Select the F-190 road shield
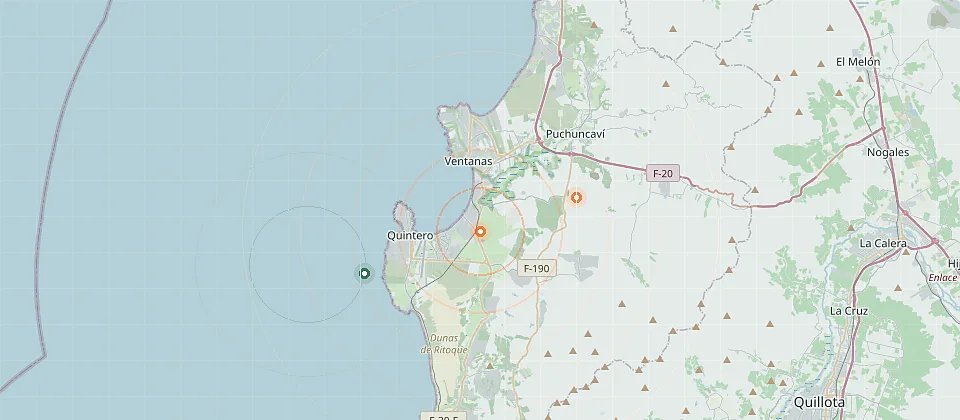 click(x=538, y=268)
